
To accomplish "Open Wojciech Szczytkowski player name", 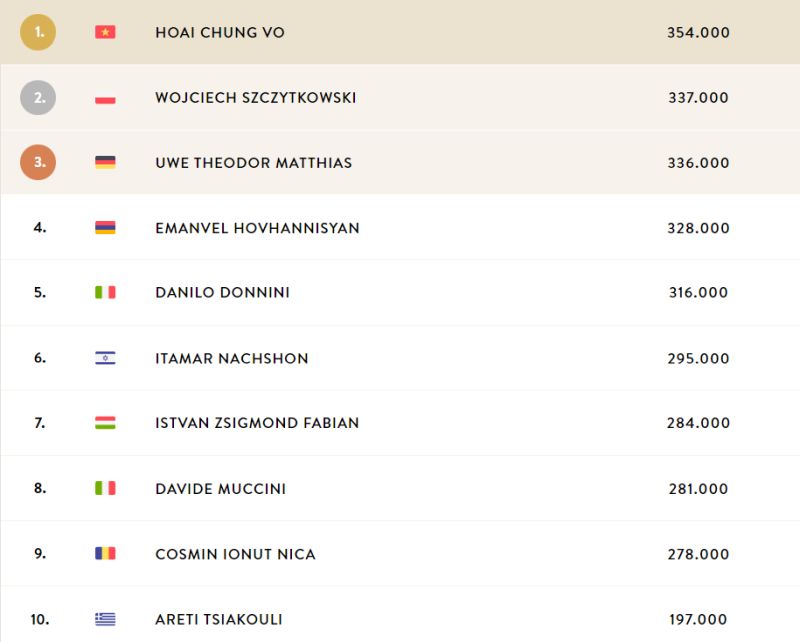I will 256,97.
